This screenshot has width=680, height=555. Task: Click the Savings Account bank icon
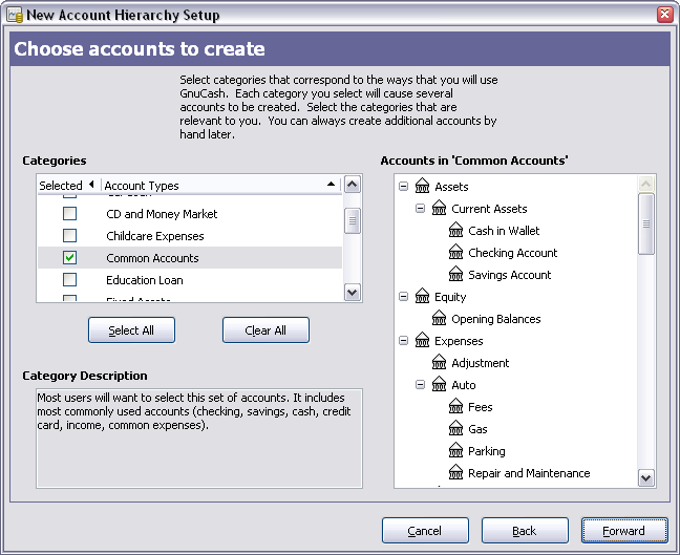(456, 274)
